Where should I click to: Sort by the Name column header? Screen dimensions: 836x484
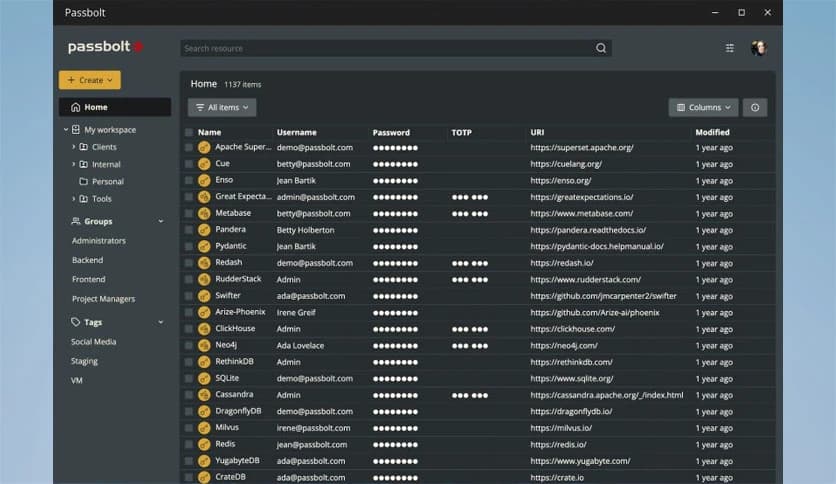pyautogui.click(x=209, y=132)
